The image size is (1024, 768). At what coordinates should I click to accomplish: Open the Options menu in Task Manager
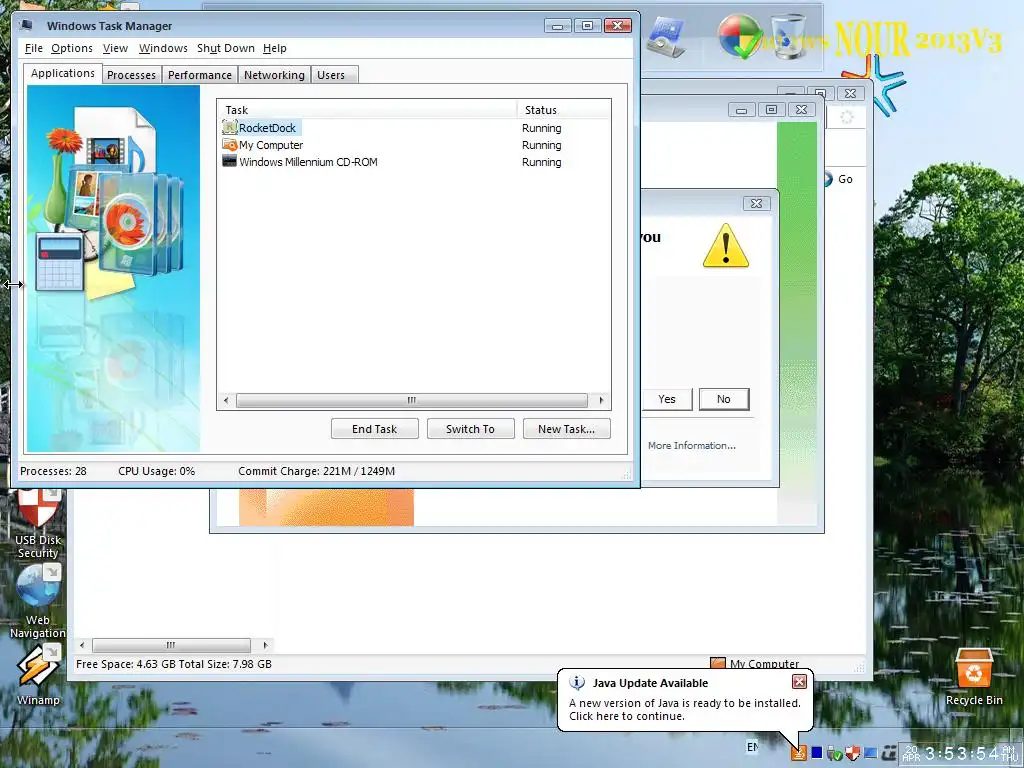click(x=72, y=48)
